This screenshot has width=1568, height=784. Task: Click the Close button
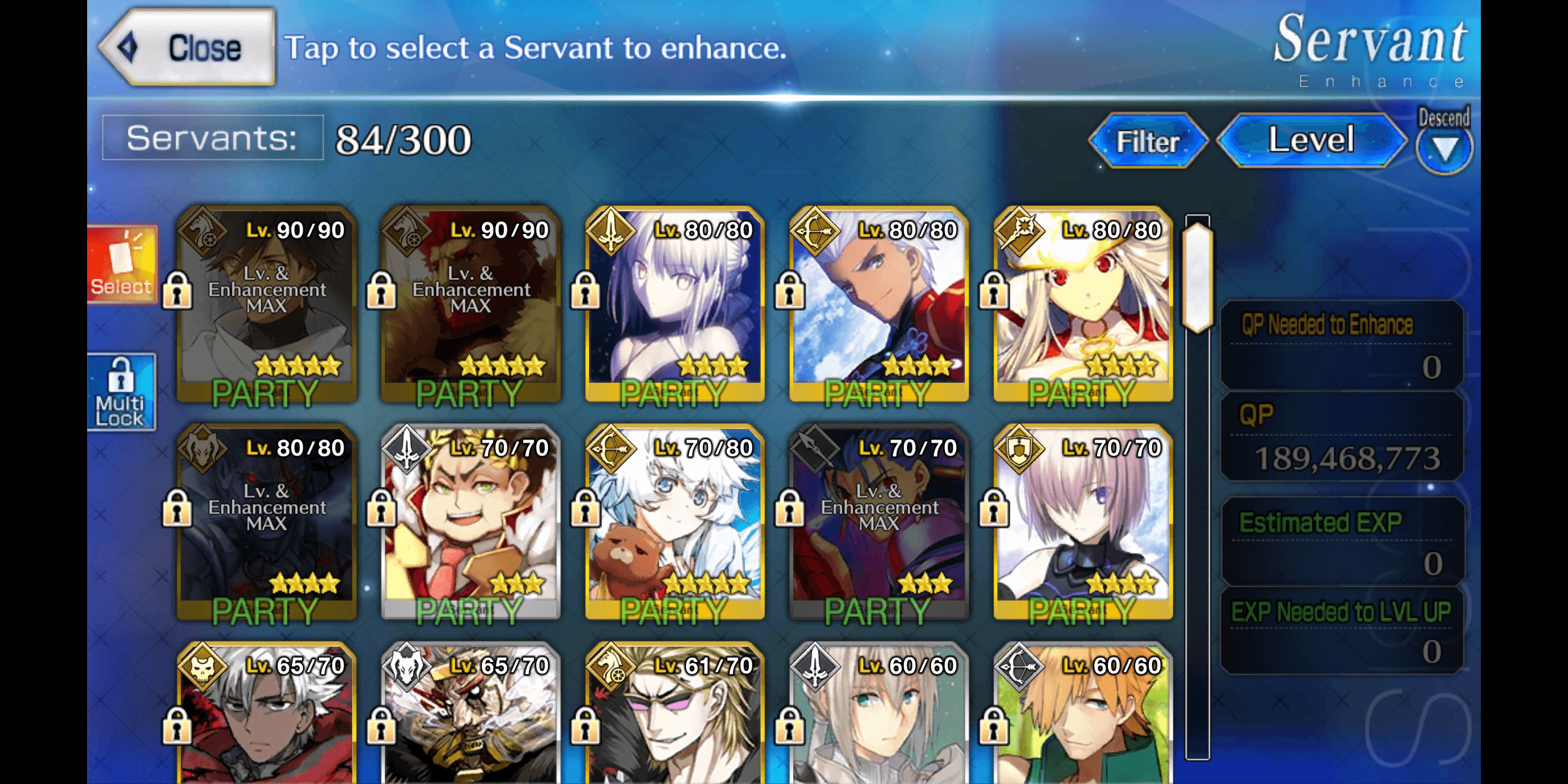(187, 47)
